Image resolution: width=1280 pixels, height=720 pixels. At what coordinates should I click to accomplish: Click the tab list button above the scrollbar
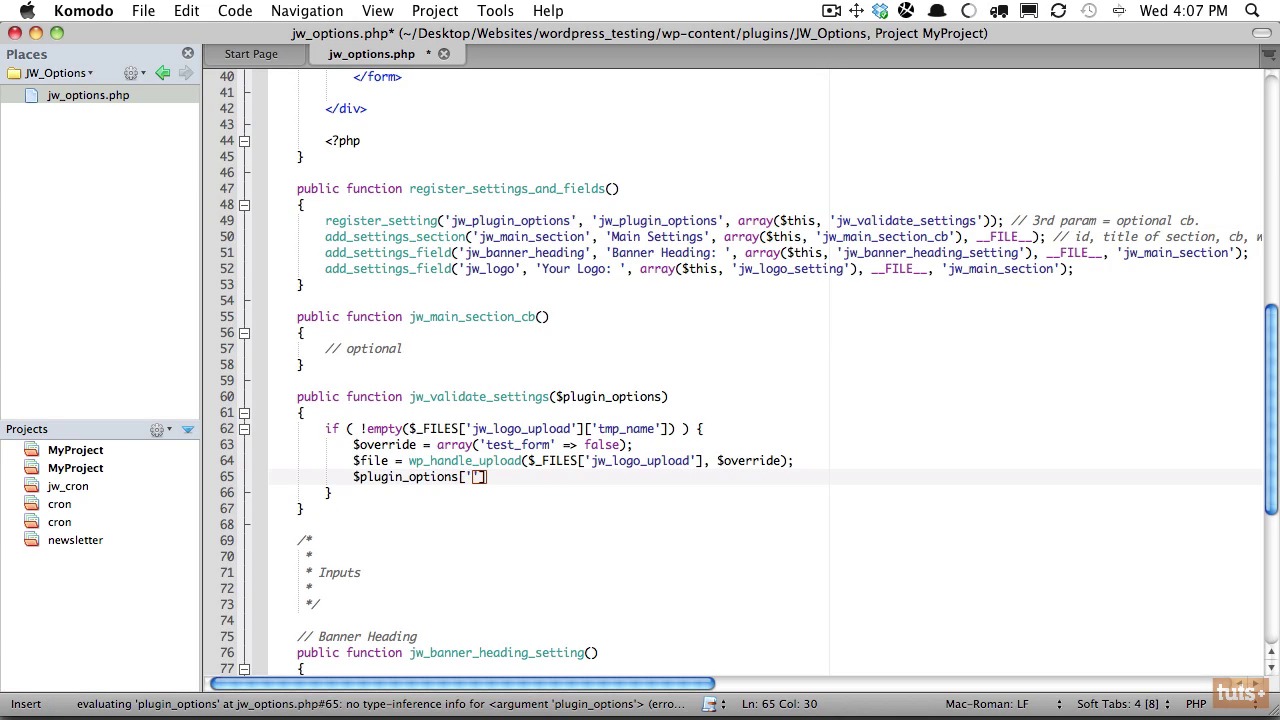click(x=1270, y=54)
